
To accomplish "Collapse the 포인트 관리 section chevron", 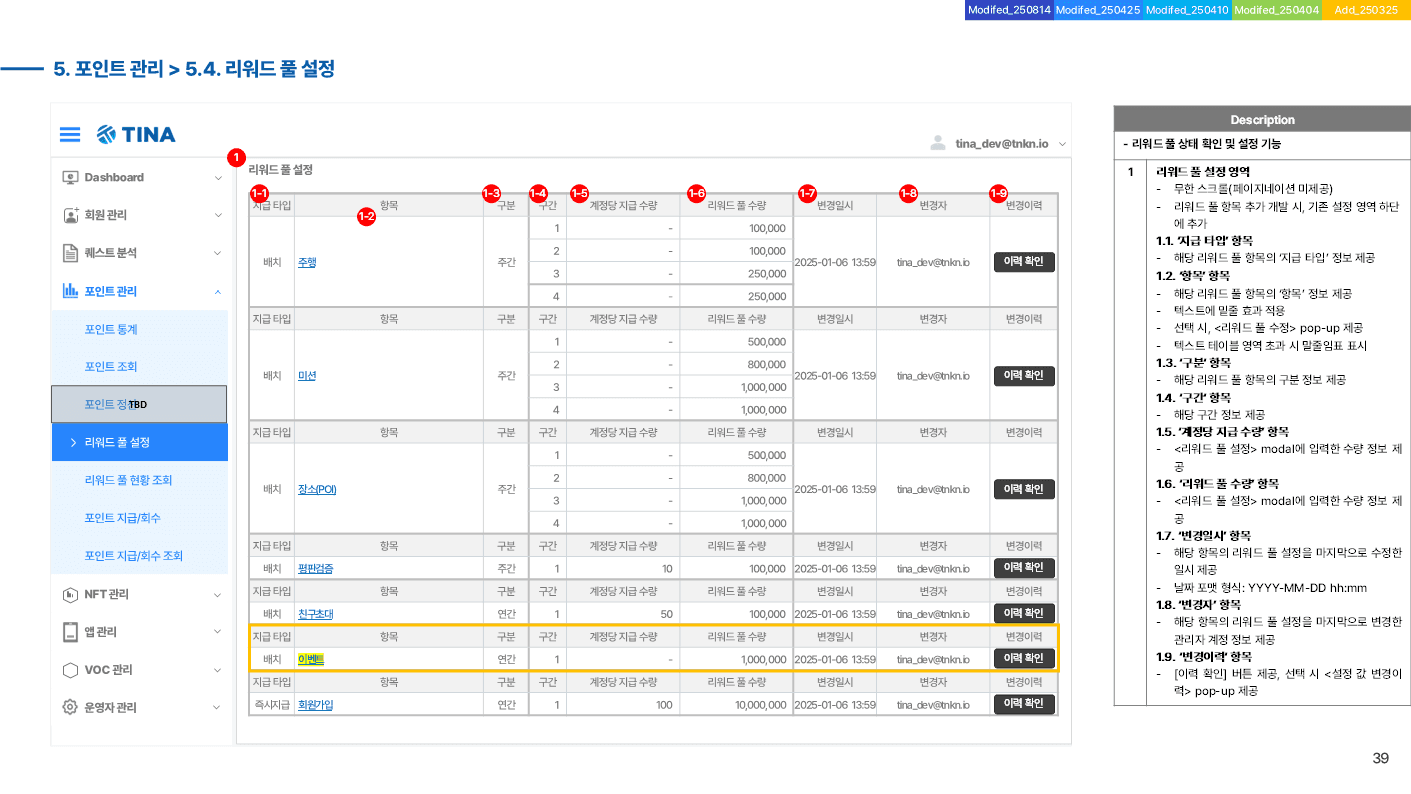I will click(x=218, y=291).
